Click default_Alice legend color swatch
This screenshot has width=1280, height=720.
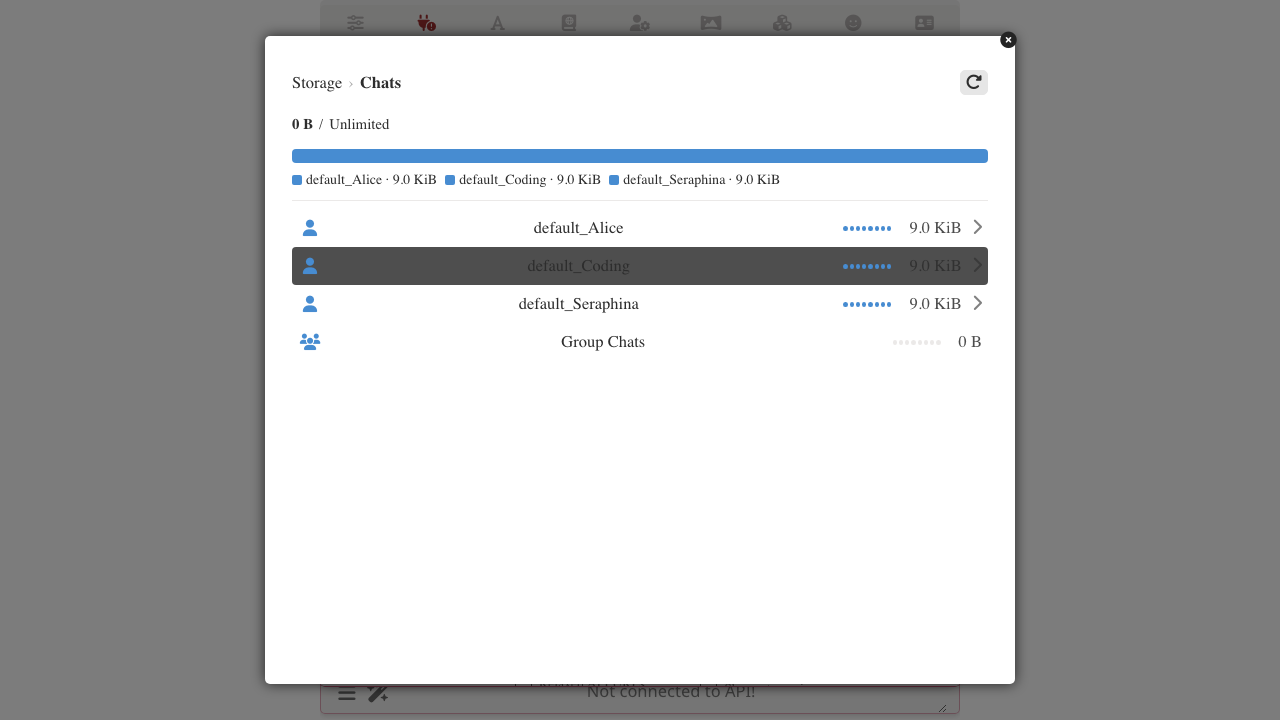(297, 180)
